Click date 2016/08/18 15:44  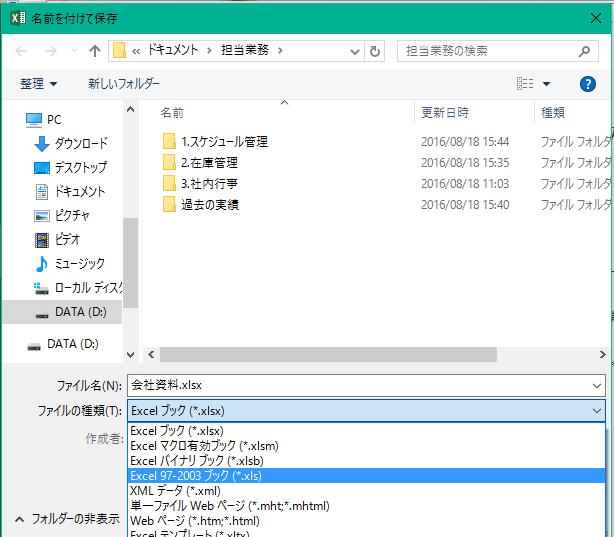pos(465,141)
